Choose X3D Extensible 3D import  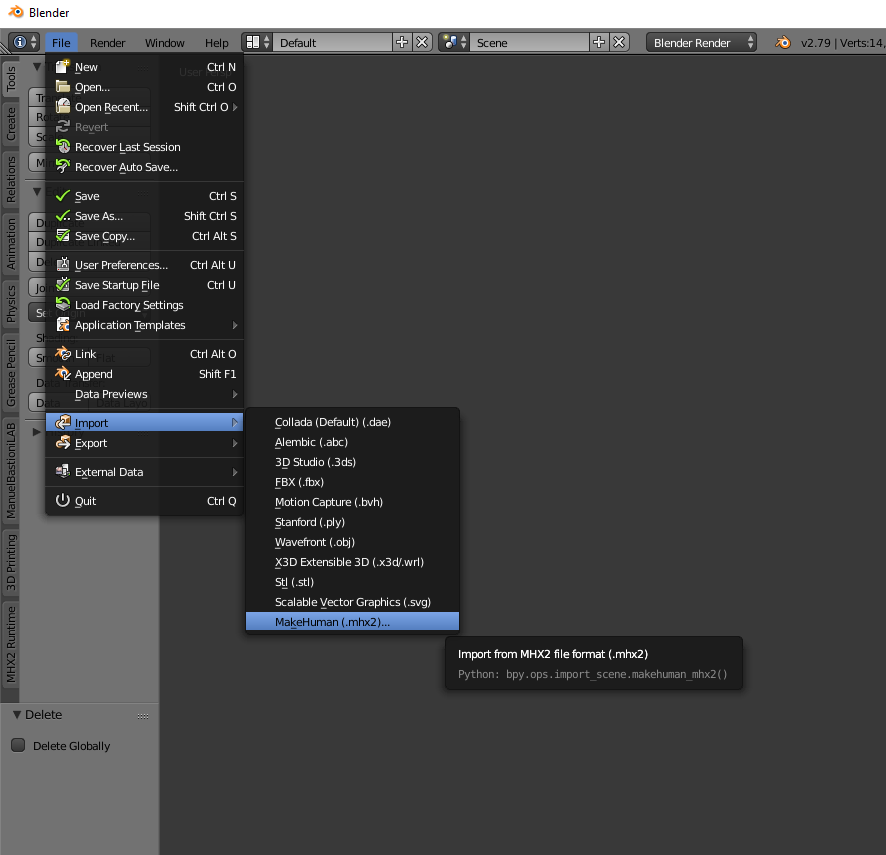(x=352, y=562)
